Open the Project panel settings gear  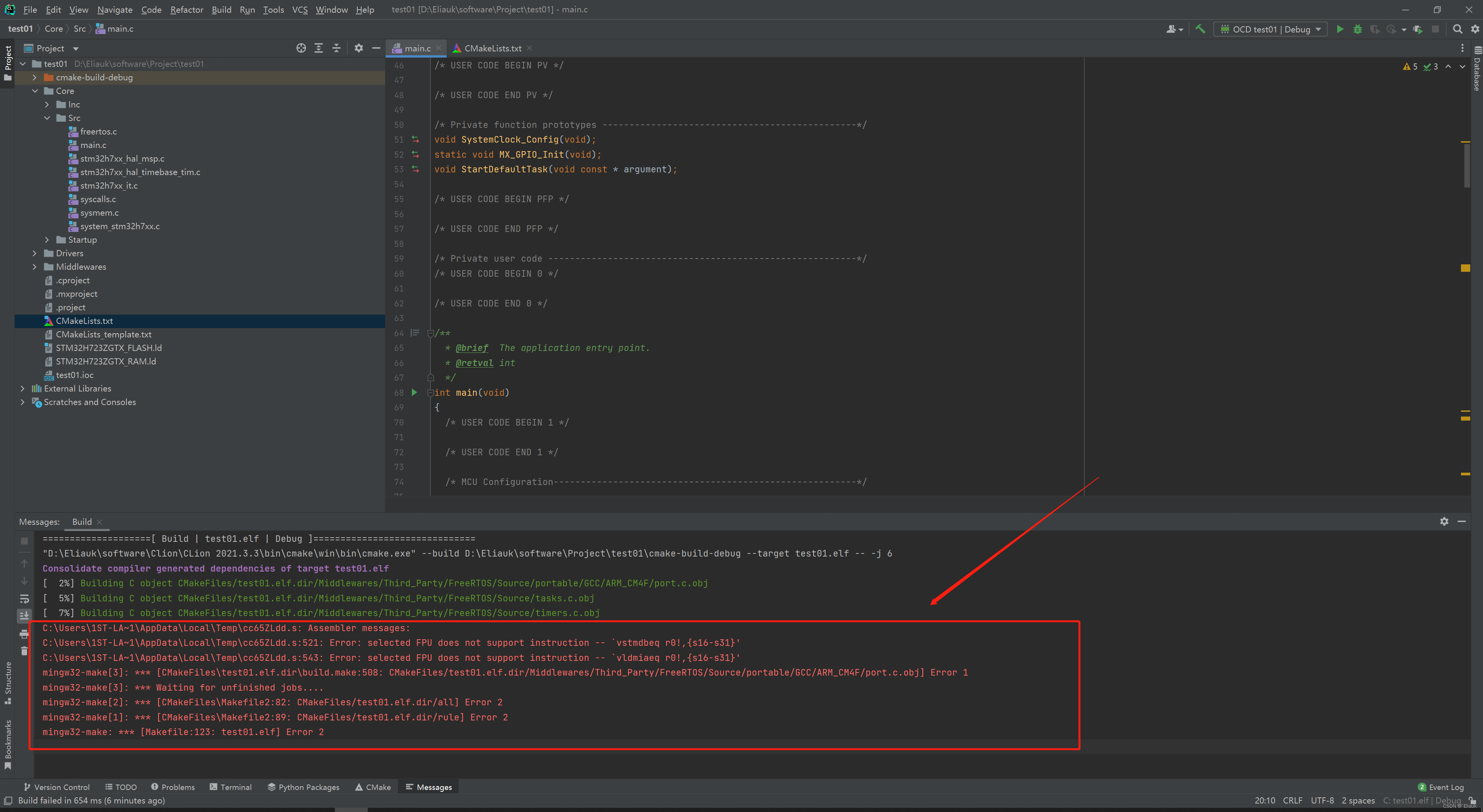coord(358,48)
